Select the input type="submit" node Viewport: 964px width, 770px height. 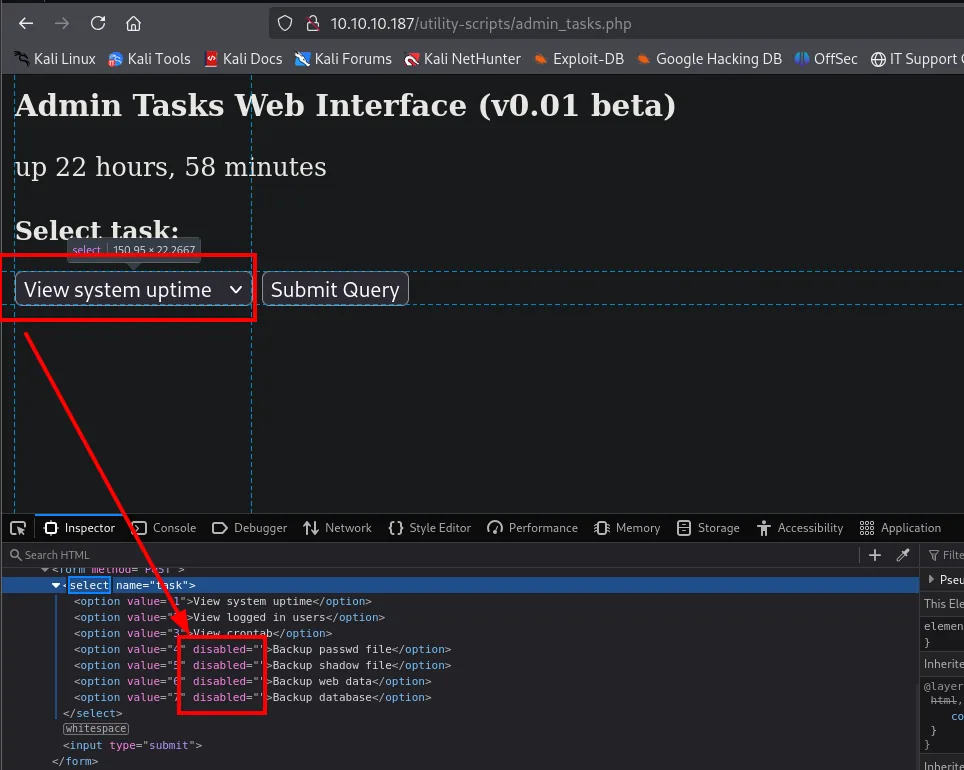pos(132,745)
